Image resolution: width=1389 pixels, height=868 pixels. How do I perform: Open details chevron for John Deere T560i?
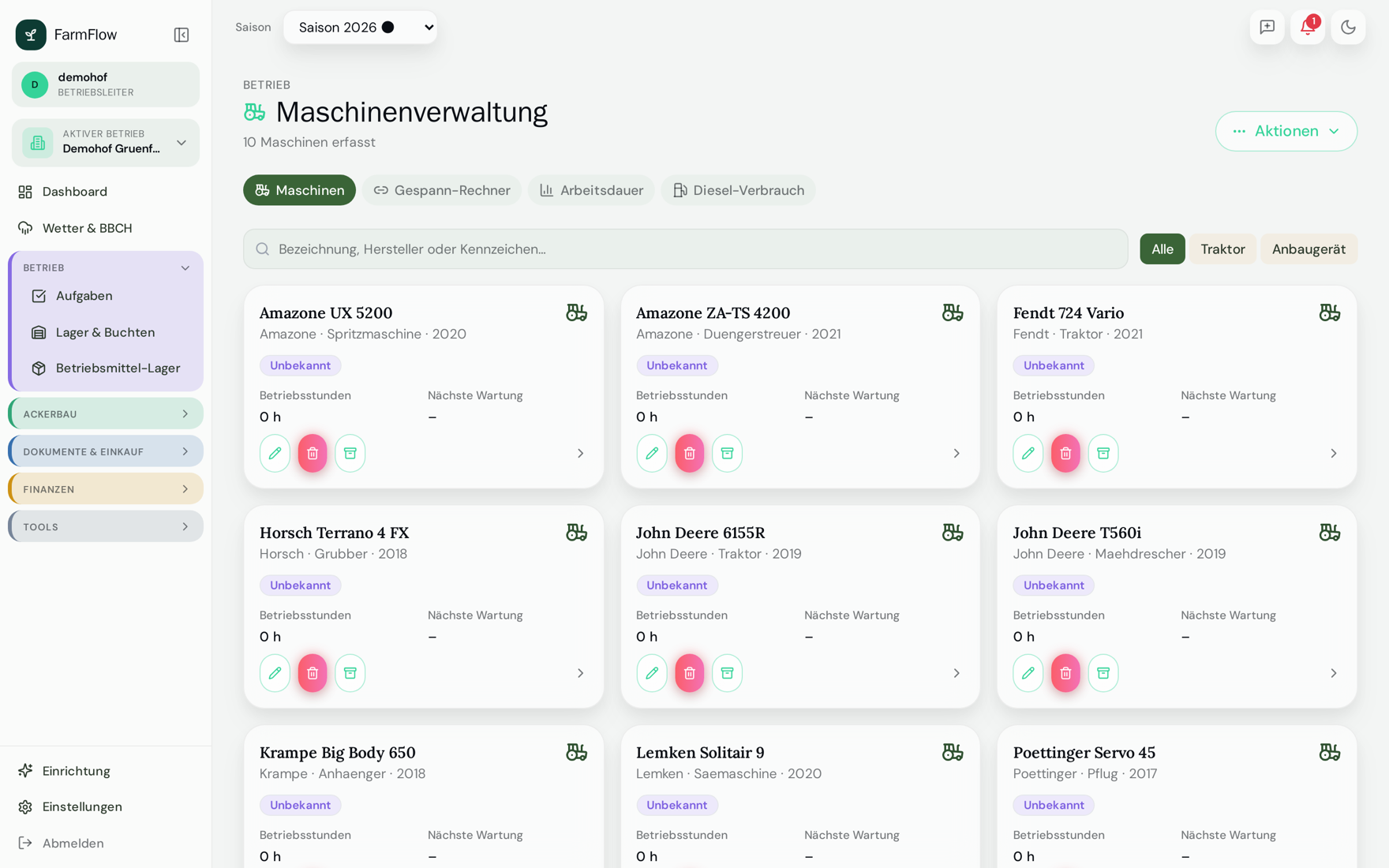pos(1334,674)
